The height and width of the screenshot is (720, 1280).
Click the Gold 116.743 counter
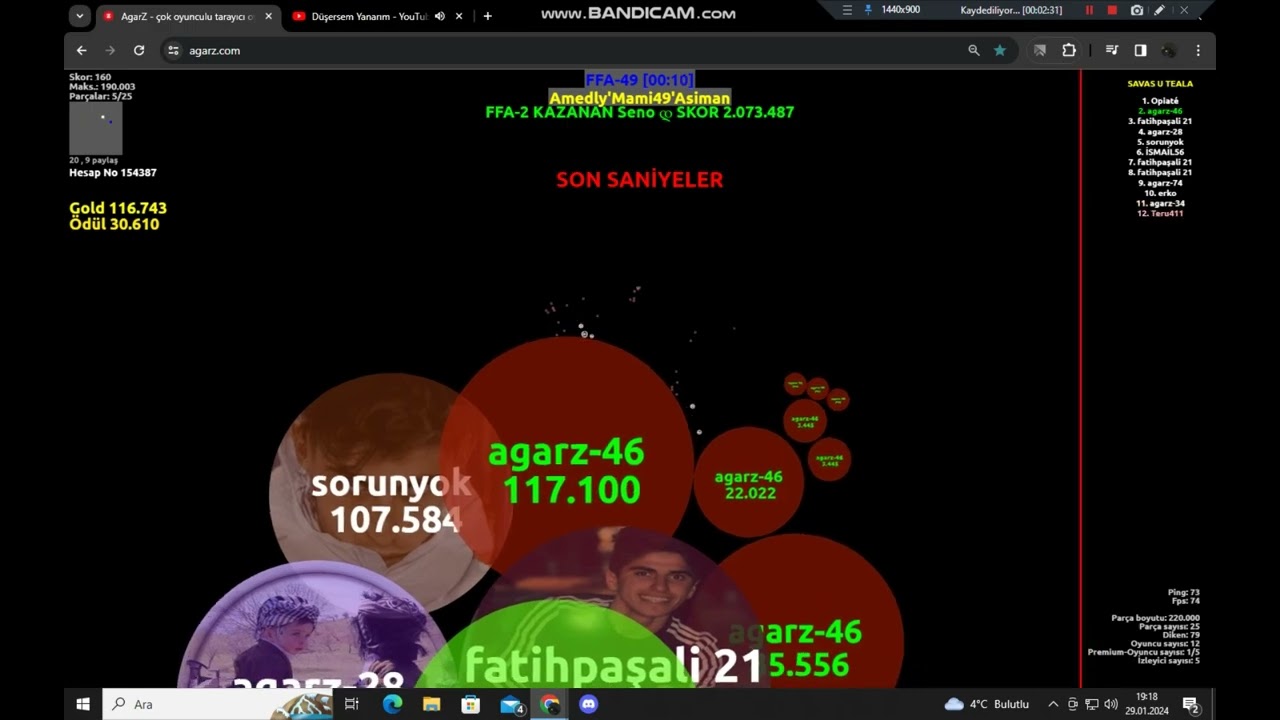click(118, 208)
